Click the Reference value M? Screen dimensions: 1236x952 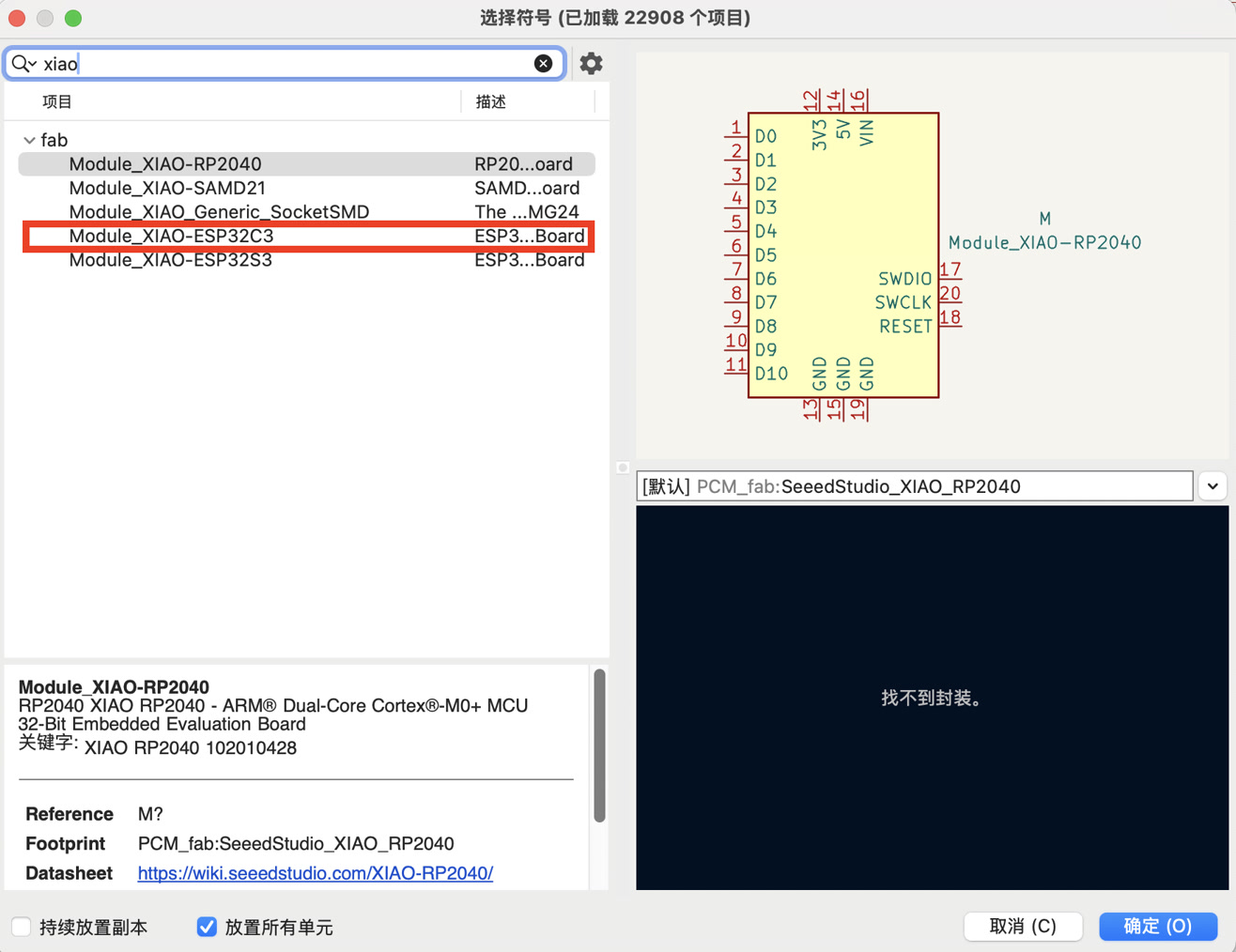click(x=150, y=814)
